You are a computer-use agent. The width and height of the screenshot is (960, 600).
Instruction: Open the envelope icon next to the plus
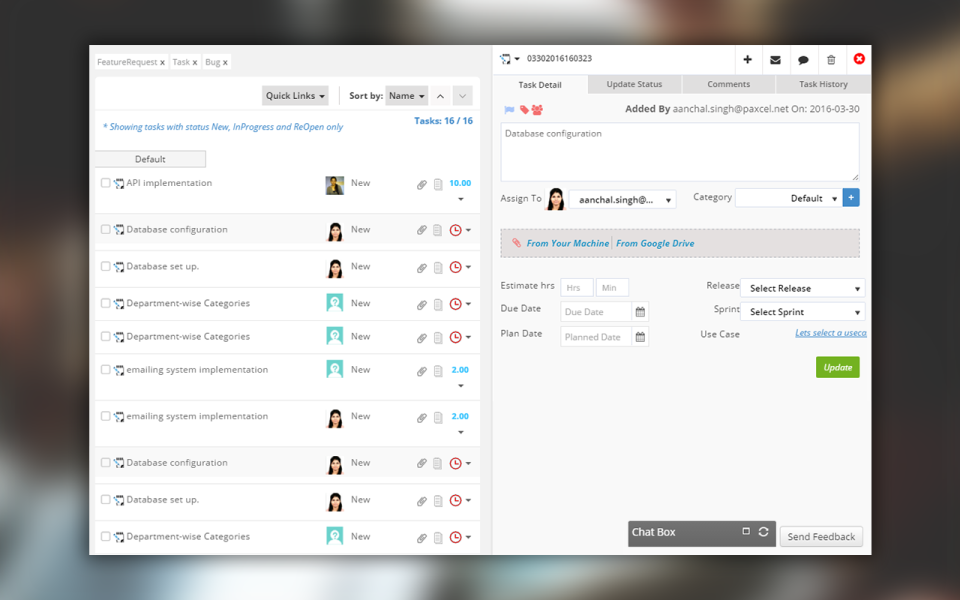pos(775,59)
